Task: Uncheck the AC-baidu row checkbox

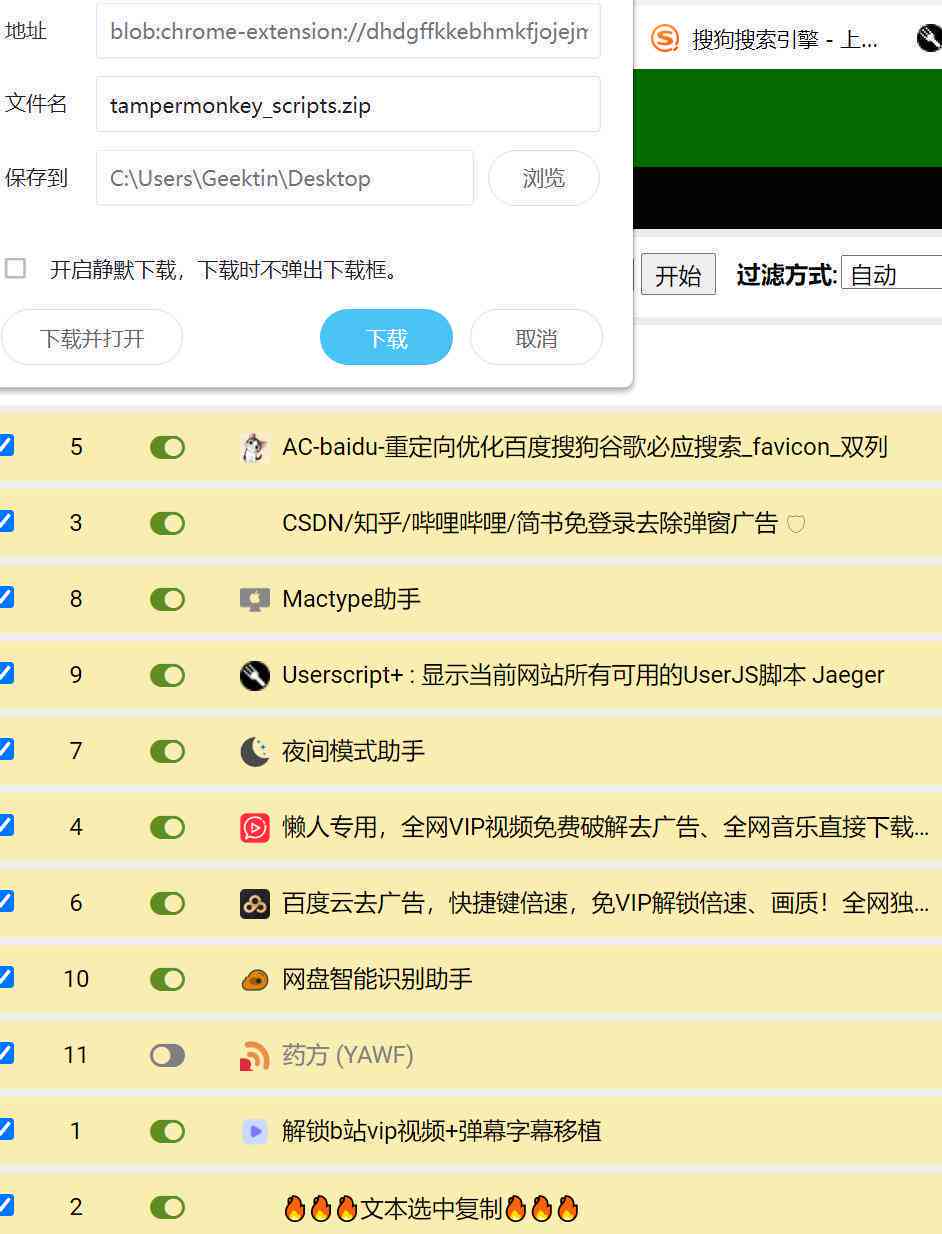Action: click(5, 445)
